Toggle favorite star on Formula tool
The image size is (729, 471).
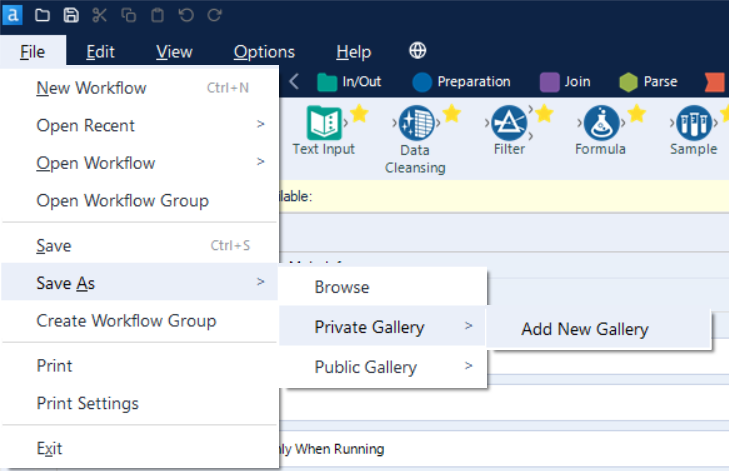pyautogui.click(x=636, y=113)
